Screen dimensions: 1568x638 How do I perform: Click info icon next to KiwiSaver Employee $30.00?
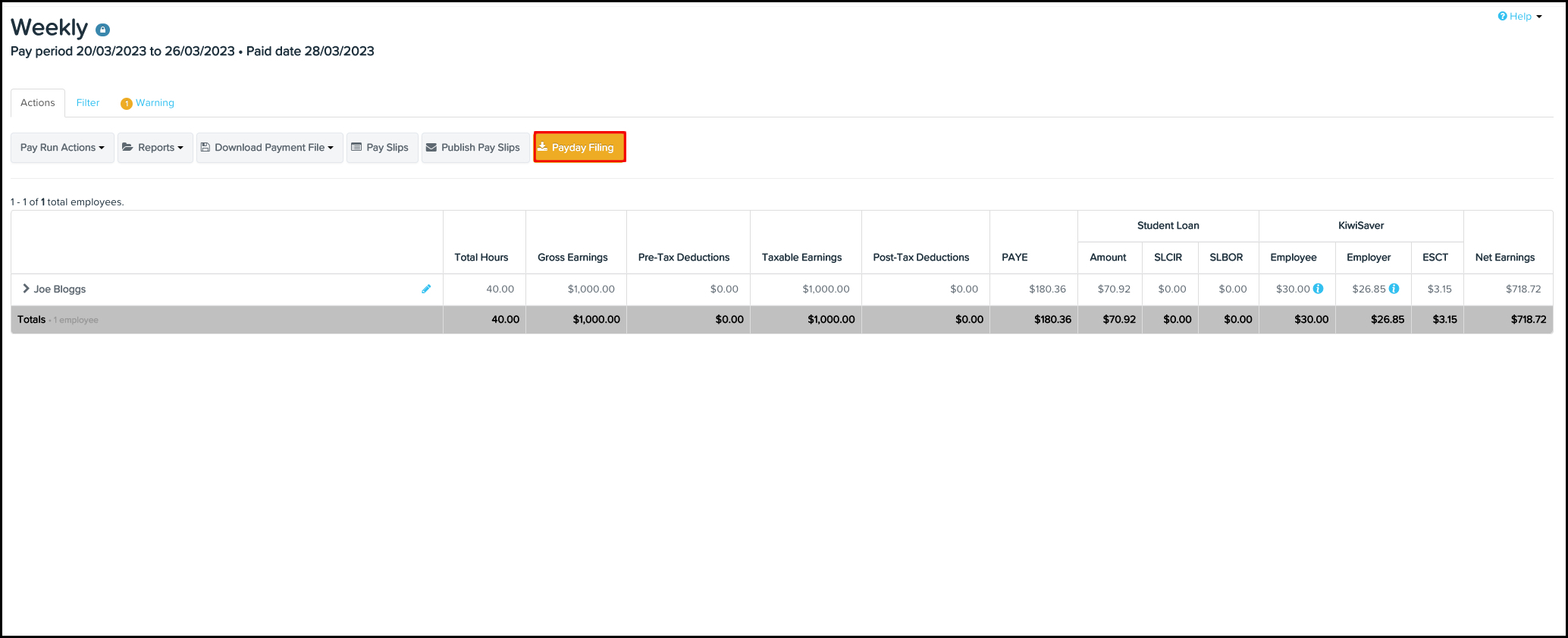[1319, 289]
